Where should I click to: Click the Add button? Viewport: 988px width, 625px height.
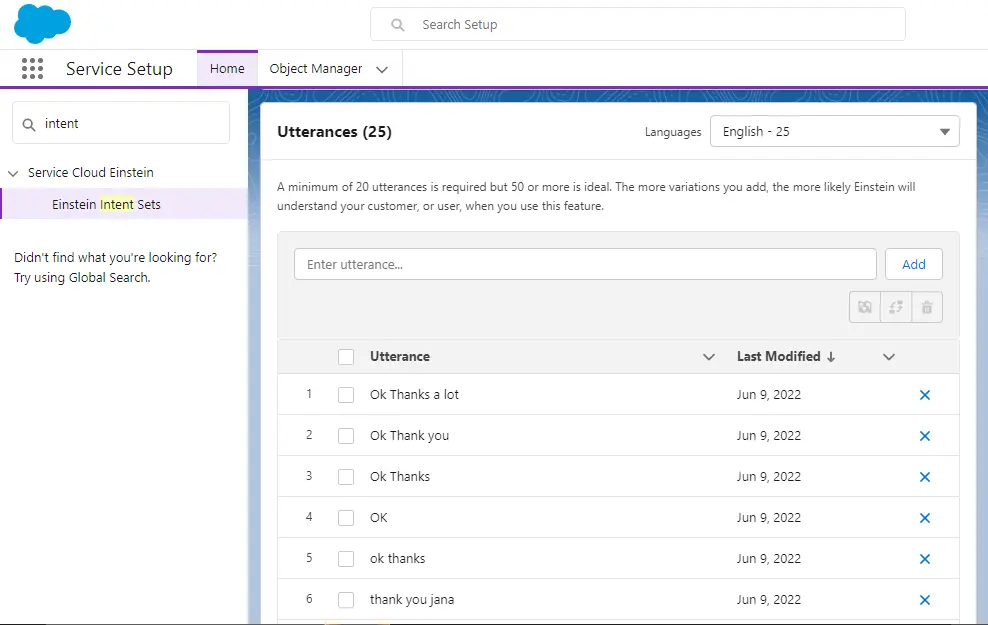coord(913,264)
